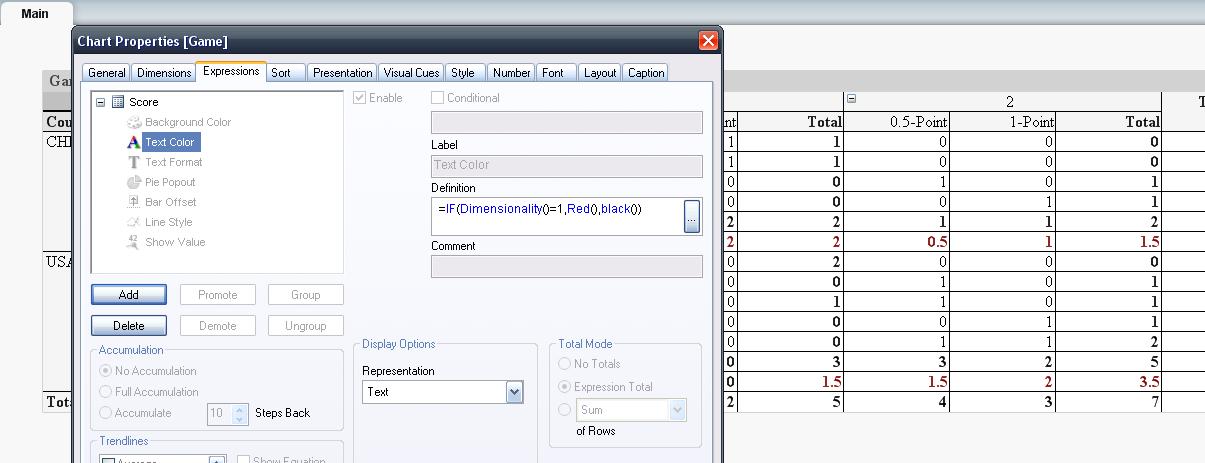Click the Steps Back spinner

point(239,413)
